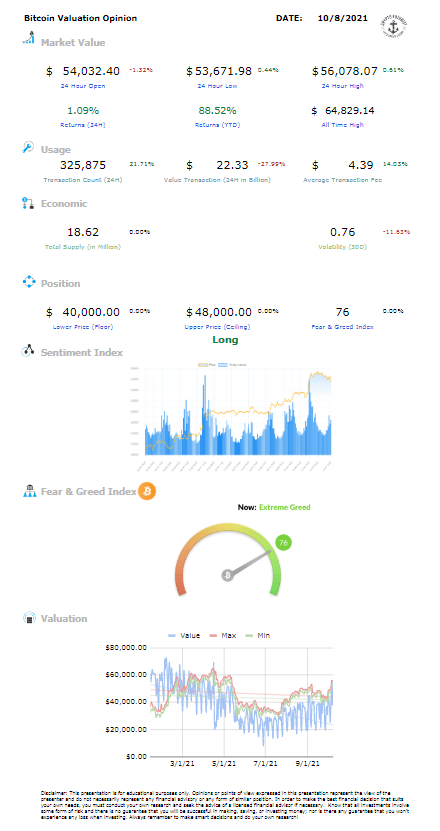
Task: Click the orange Bitcoin logo icon
Action: [147, 491]
